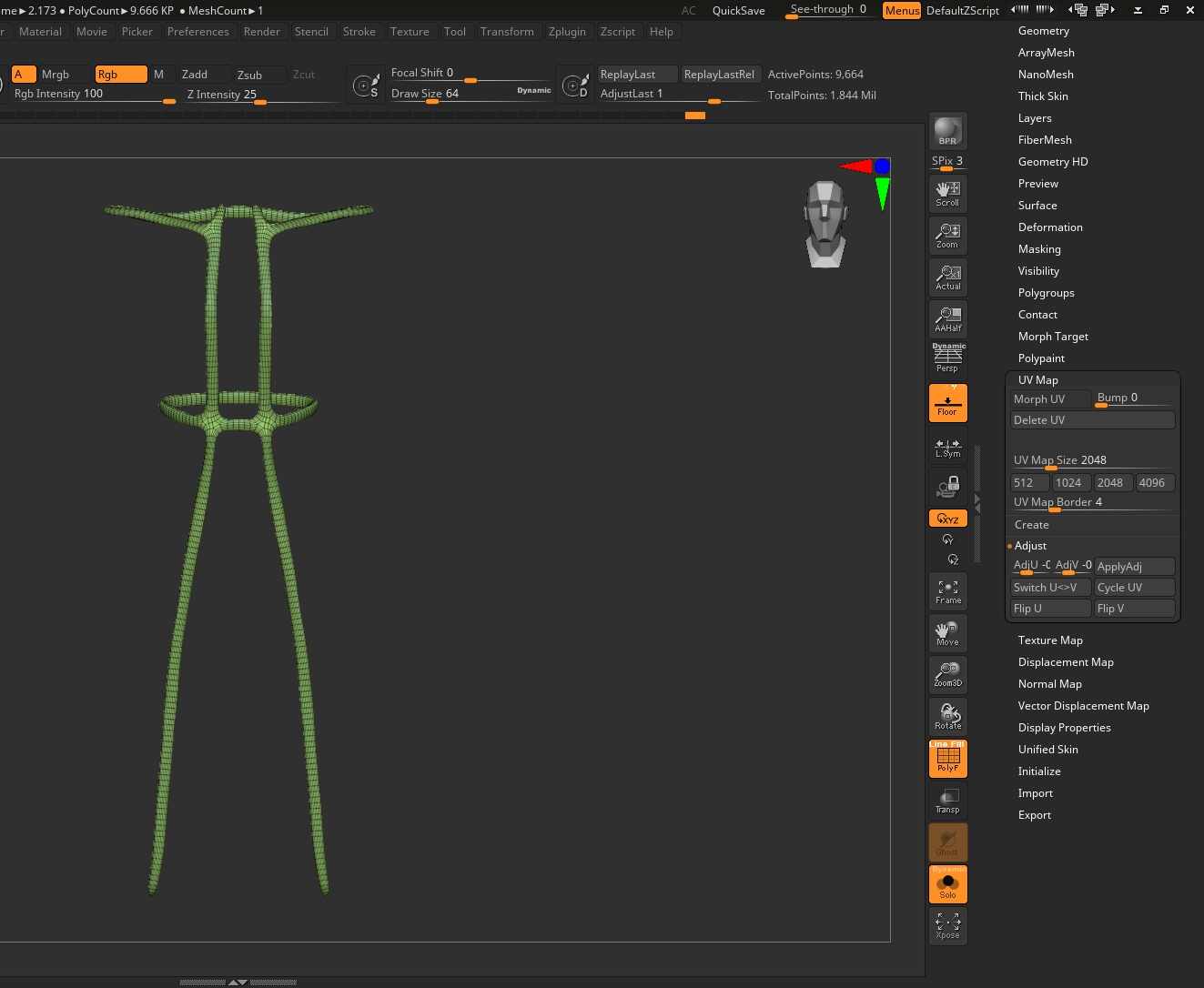Open the Texture menu
This screenshot has height=988, width=1204.
(410, 31)
